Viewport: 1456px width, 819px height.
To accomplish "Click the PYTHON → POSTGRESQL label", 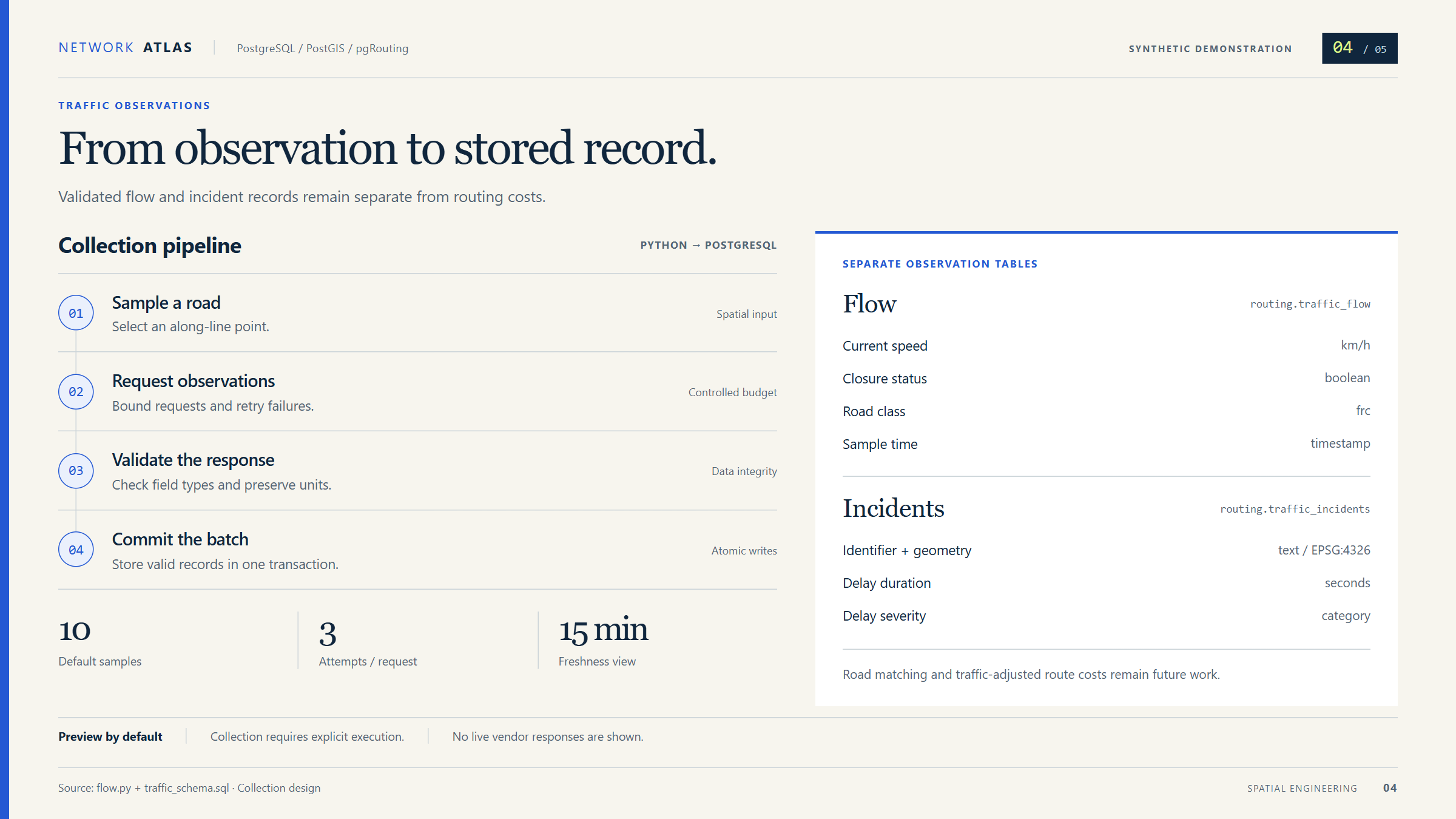I will pos(709,245).
